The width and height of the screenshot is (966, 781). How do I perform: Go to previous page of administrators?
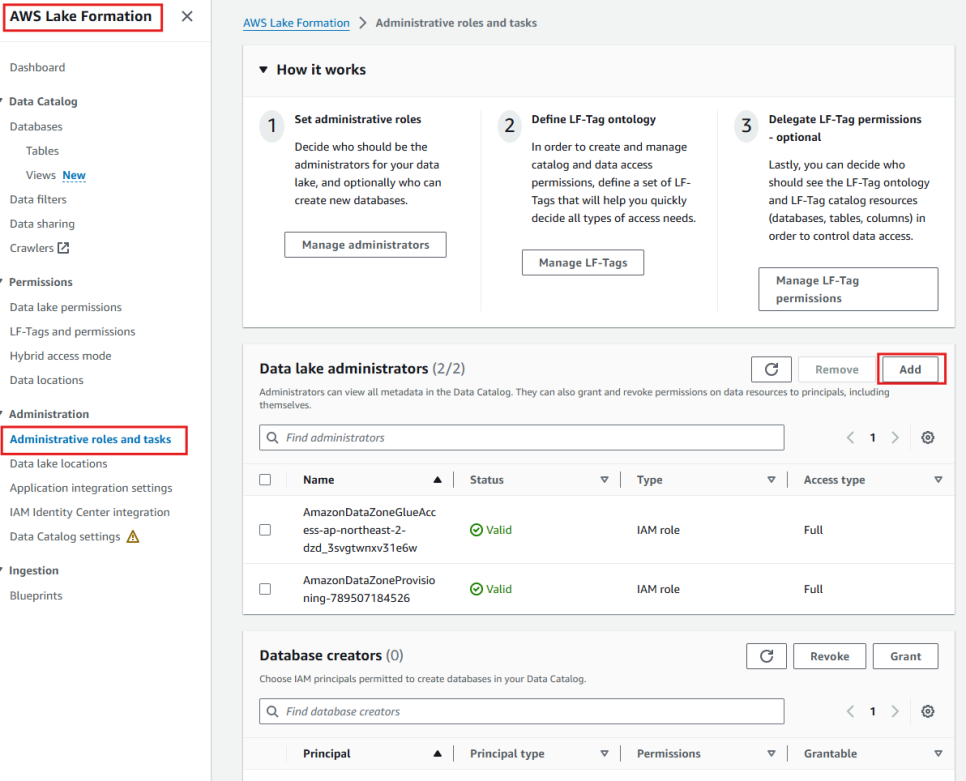tap(850, 437)
